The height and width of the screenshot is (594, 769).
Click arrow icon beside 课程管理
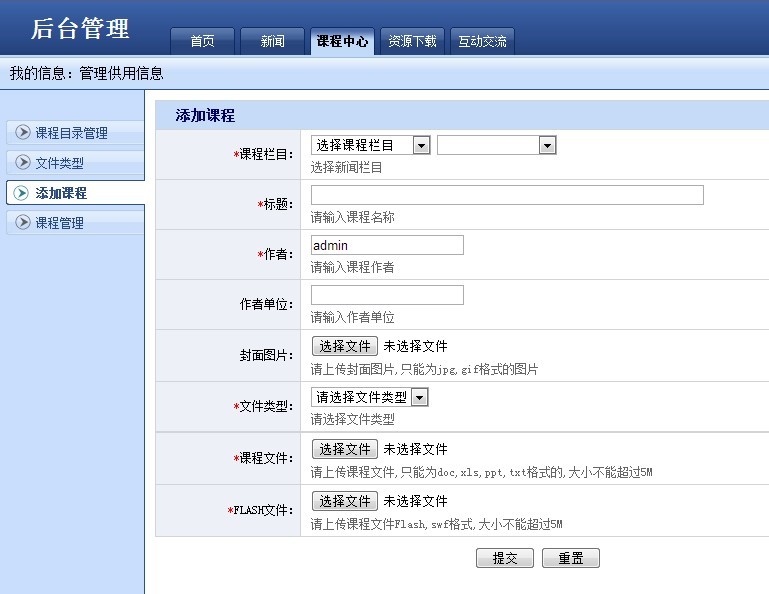(x=23, y=223)
